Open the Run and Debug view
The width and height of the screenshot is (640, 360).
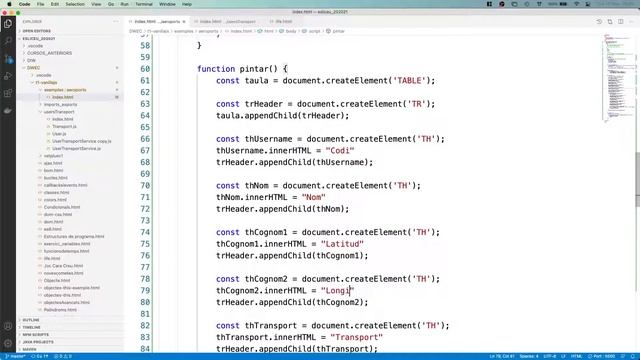point(8,76)
